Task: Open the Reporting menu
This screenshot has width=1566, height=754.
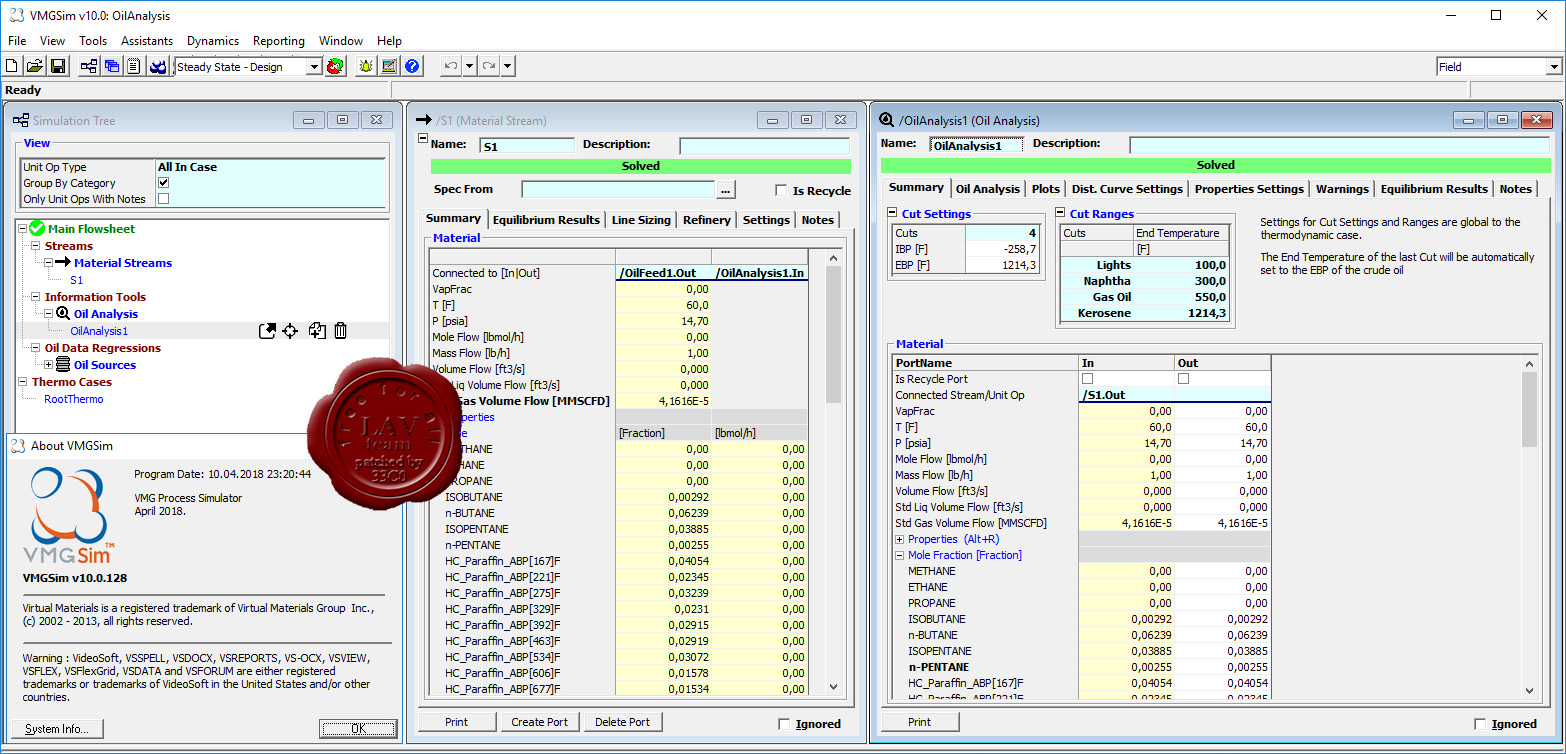Action: [279, 41]
